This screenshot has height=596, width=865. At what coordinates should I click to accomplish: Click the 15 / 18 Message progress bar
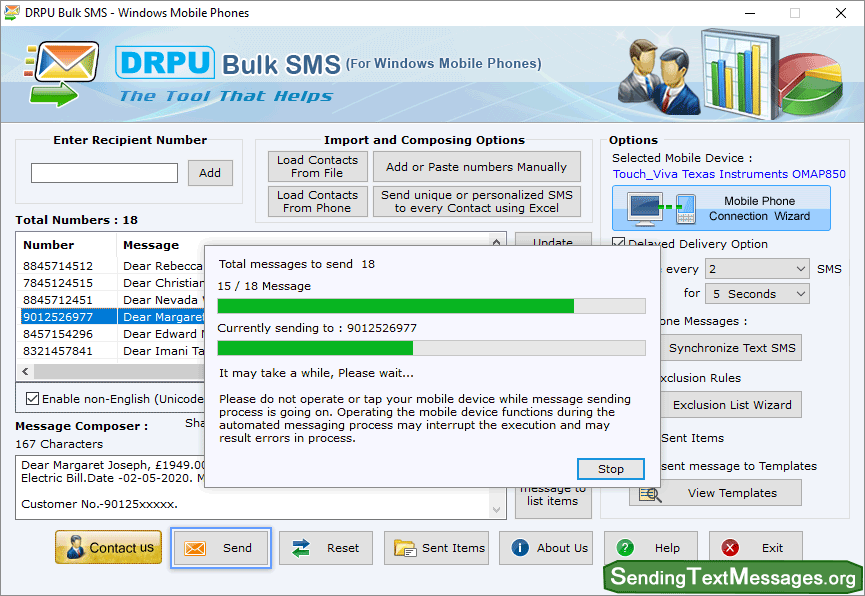click(431, 306)
